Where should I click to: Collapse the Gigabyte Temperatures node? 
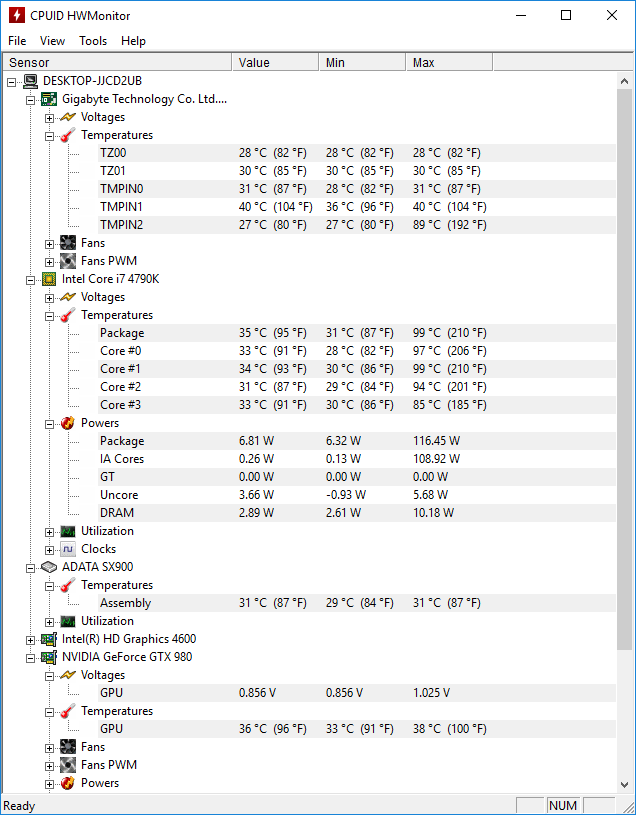[x=49, y=136]
